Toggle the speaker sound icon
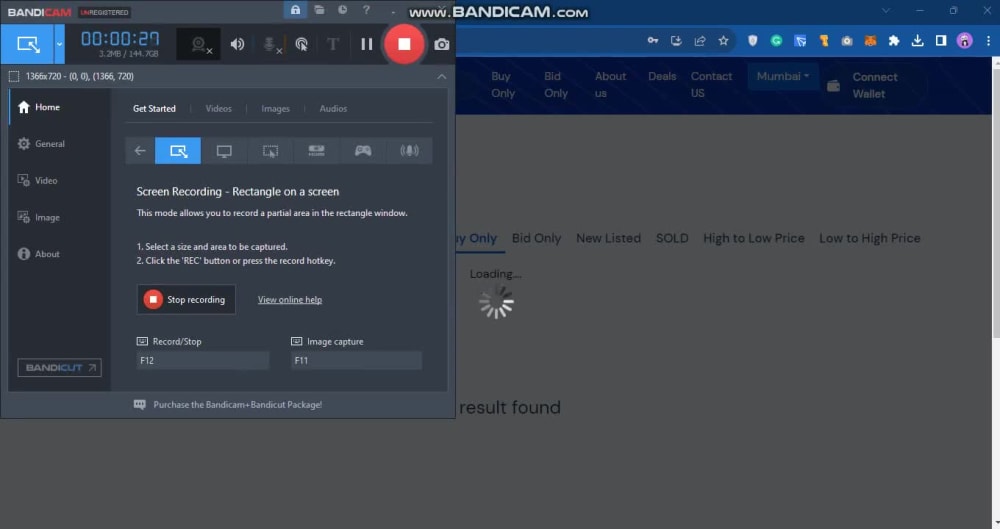The image size is (1000, 529). pyautogui.click(x=237, y=44)
